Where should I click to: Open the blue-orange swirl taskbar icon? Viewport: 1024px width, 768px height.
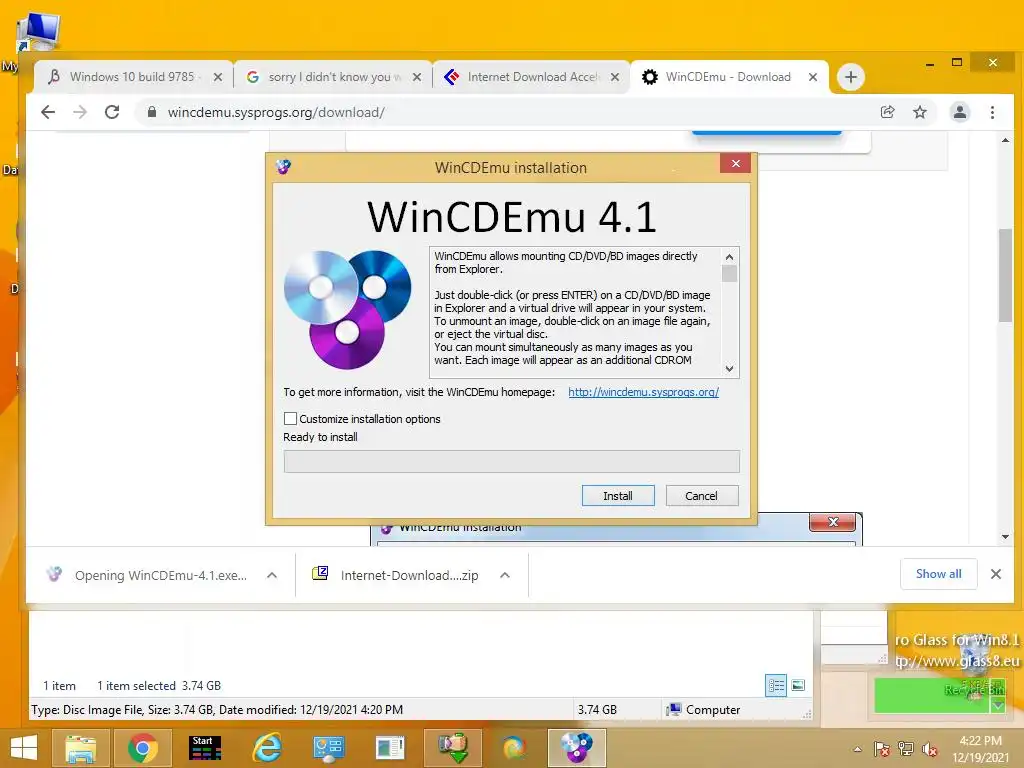pyautogui.click(x=514, y=748)
